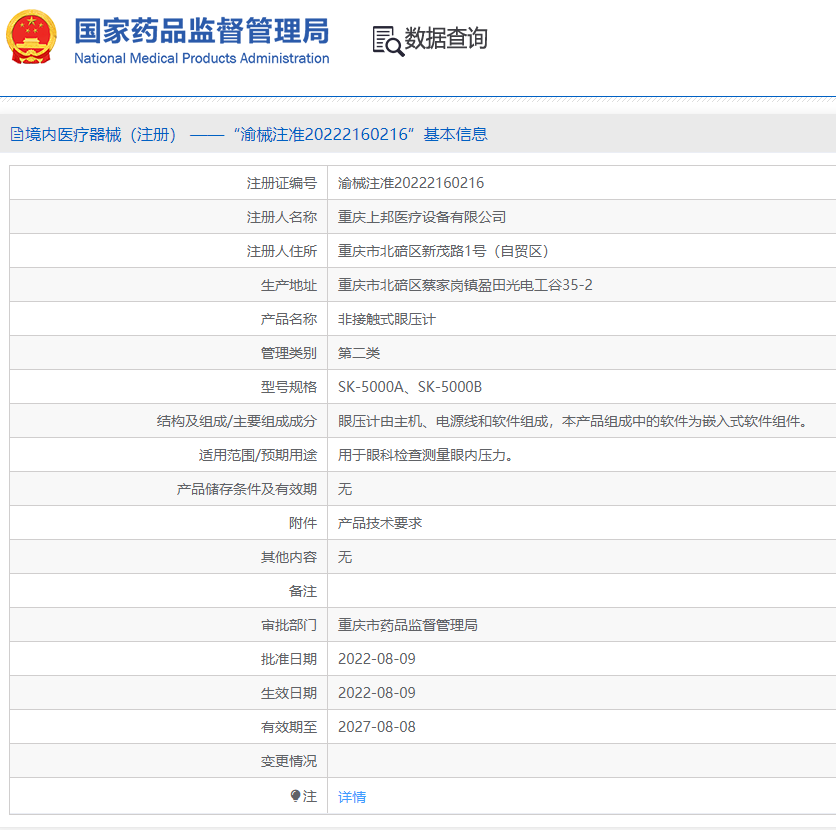Image resolution: width=836 pixels, height=830 pixels.
Task: Click the document icon before 境内医疗器械
Action: coord(17,134)
